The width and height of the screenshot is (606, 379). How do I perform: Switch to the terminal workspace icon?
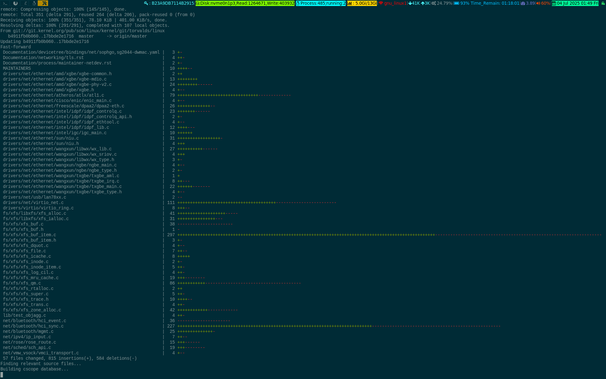coord(5,3)
